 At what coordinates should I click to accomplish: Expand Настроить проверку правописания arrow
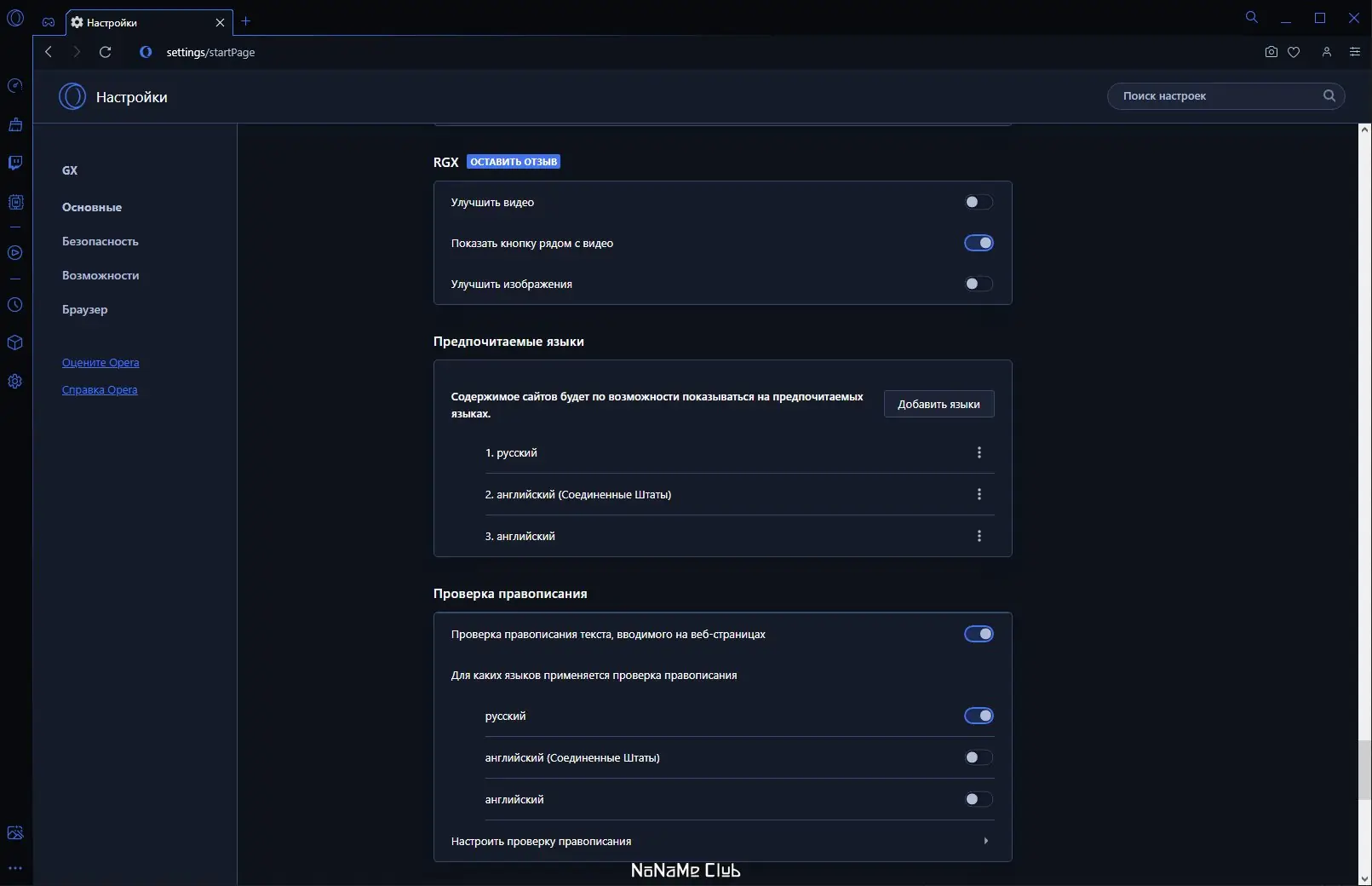[x=985, y=841]
